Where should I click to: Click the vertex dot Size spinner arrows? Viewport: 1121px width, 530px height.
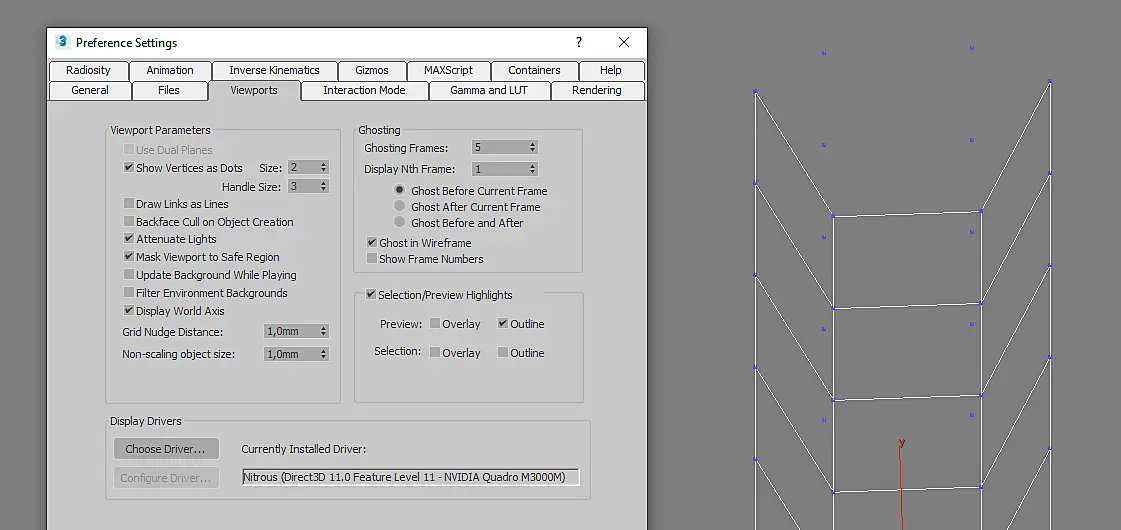pos(323,167)
